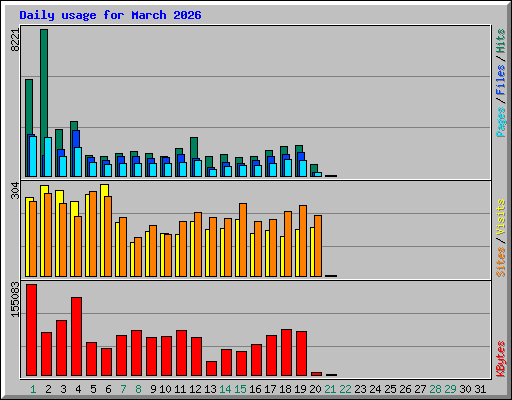Click day label 17 on the x-axis

click(x=270, y=389)
